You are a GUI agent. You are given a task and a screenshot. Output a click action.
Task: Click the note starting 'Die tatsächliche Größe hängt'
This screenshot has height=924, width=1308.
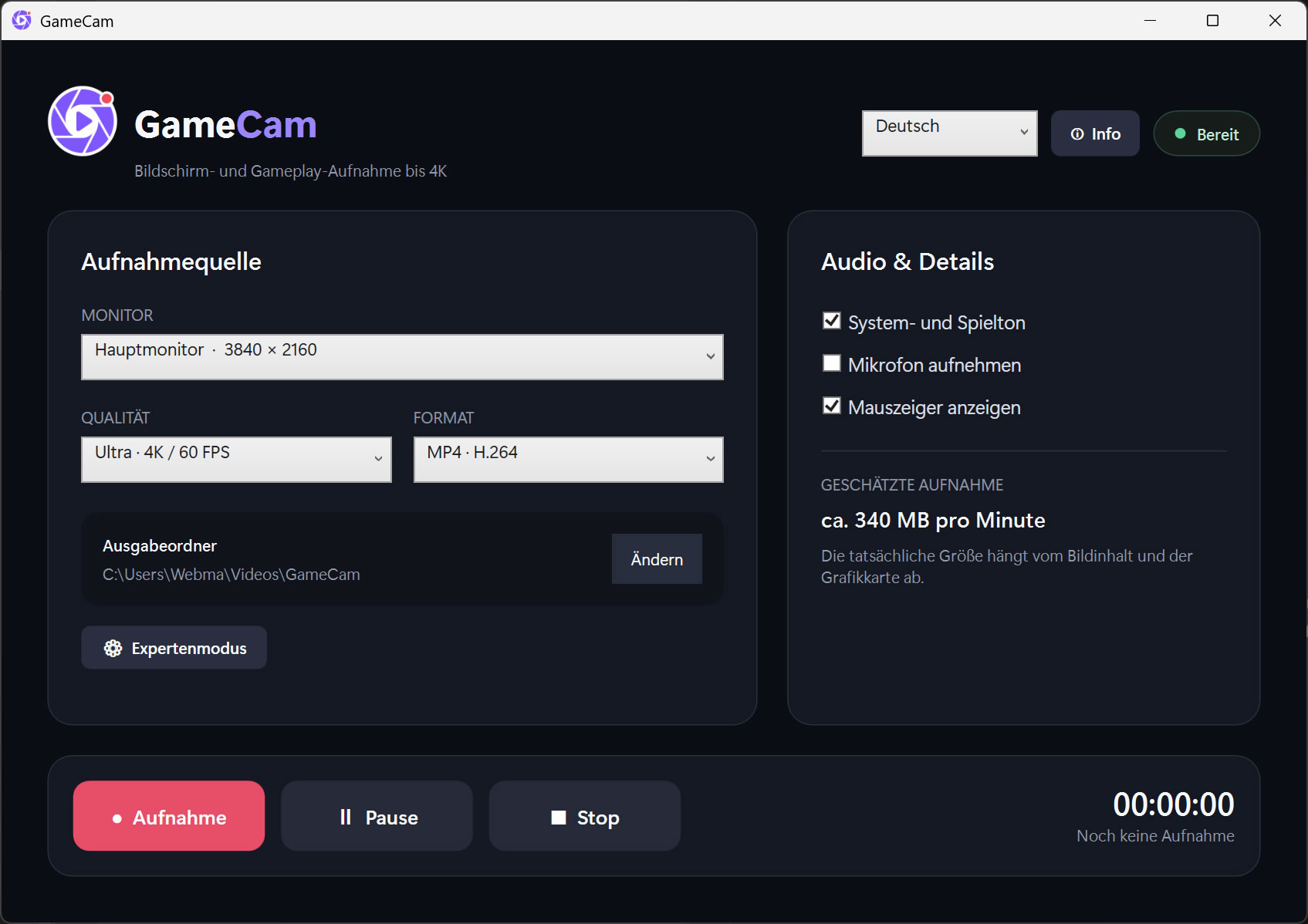click(x=1007, y=567)
